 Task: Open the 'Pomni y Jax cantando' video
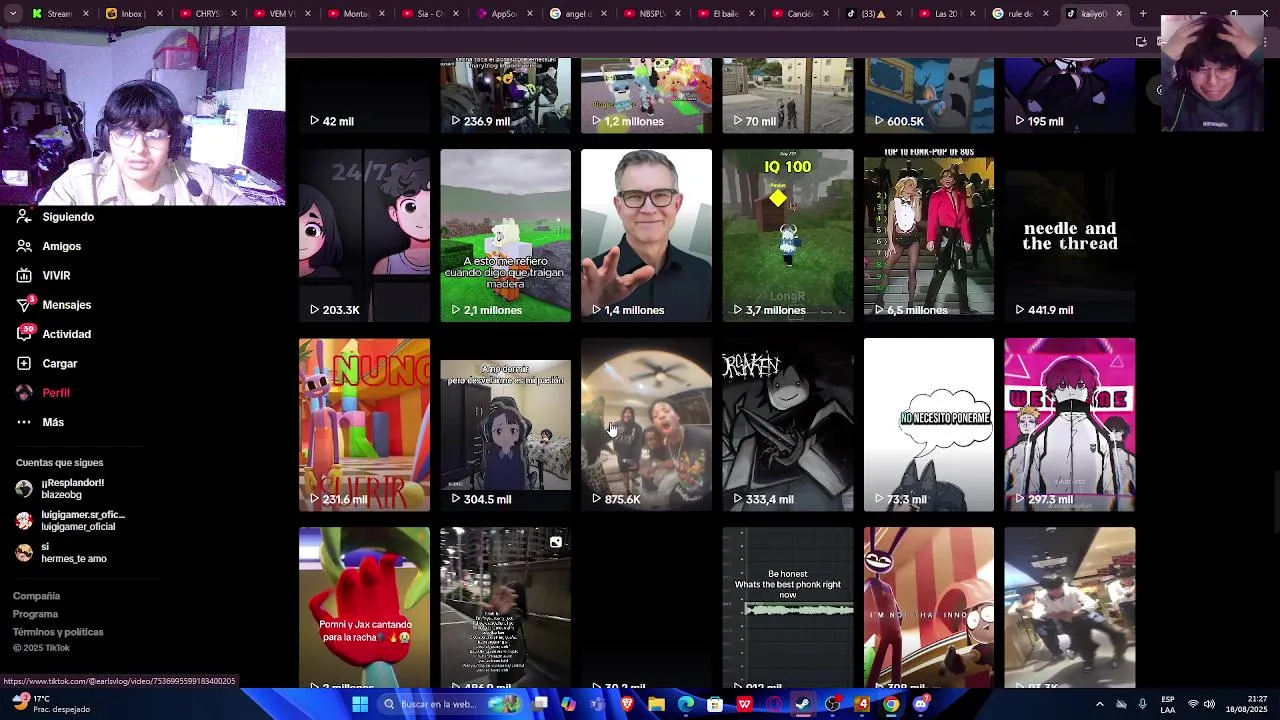pyautogui.click(x=364, y=608)
